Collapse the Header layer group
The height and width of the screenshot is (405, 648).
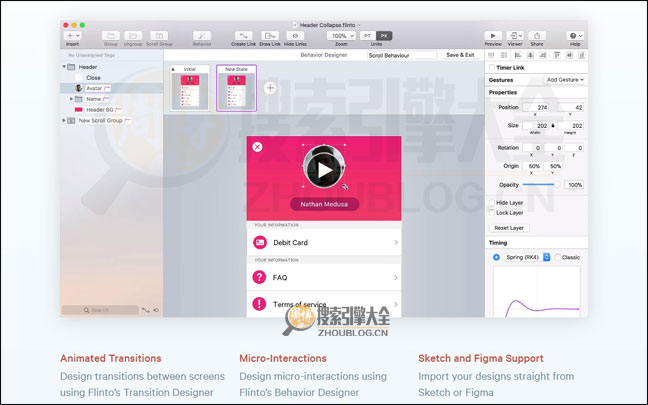pyautogui.click(x=64, y=67)
